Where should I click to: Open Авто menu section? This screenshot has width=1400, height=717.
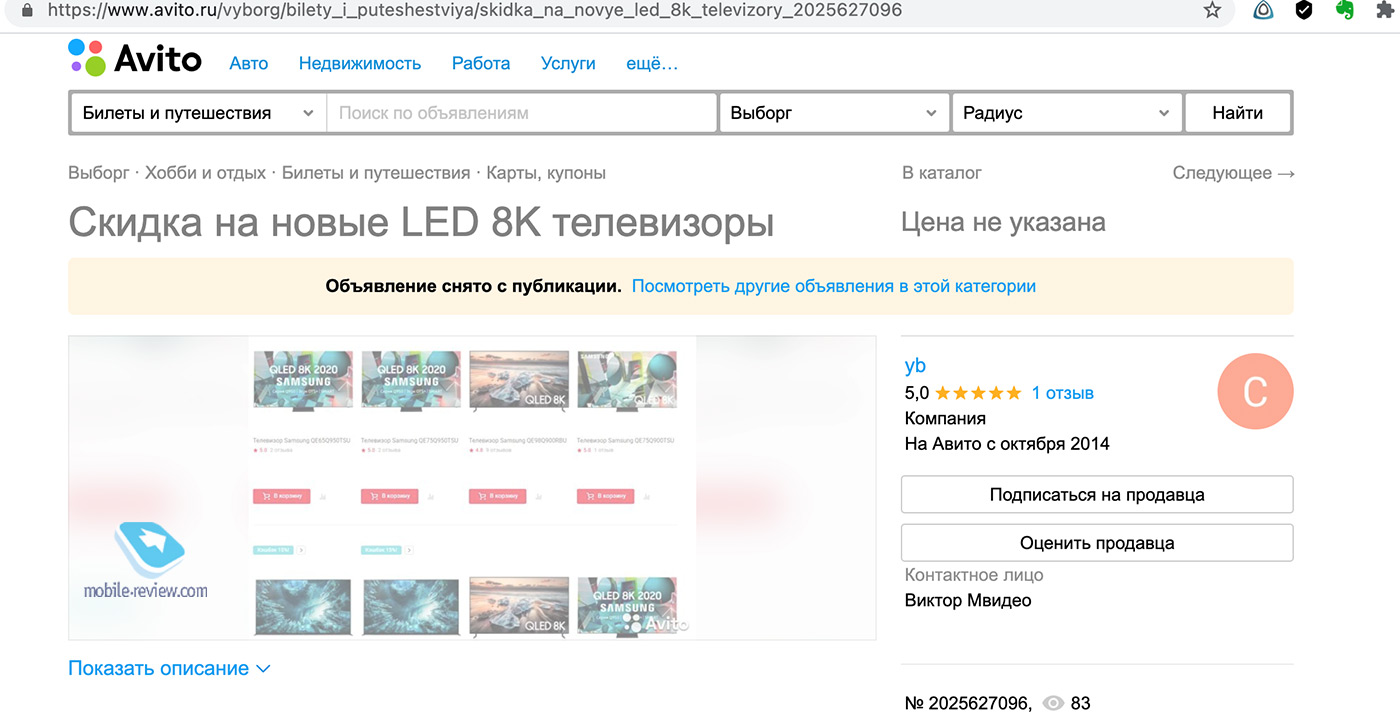(249, 63)
